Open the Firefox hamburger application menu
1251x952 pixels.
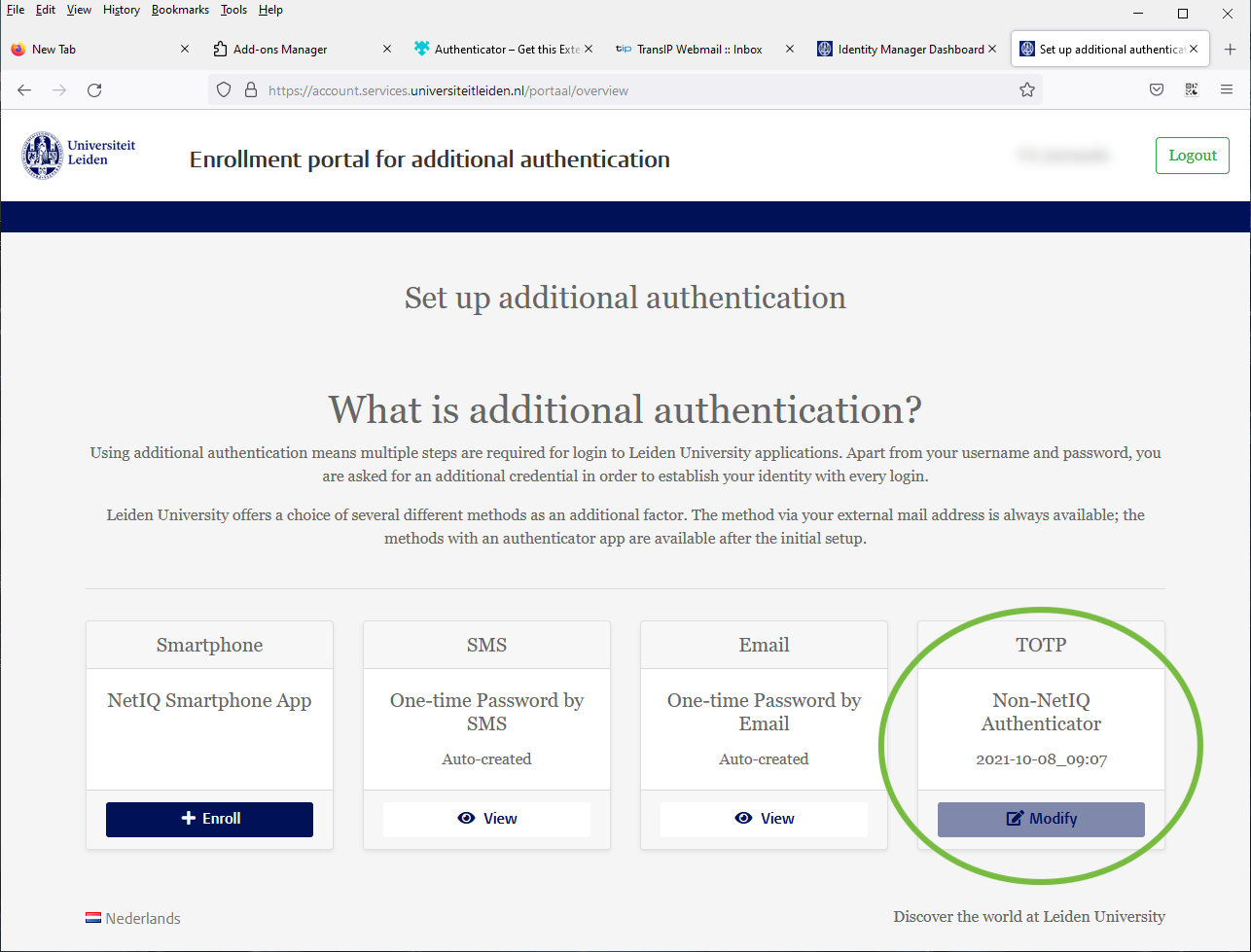pos(1226,90)
